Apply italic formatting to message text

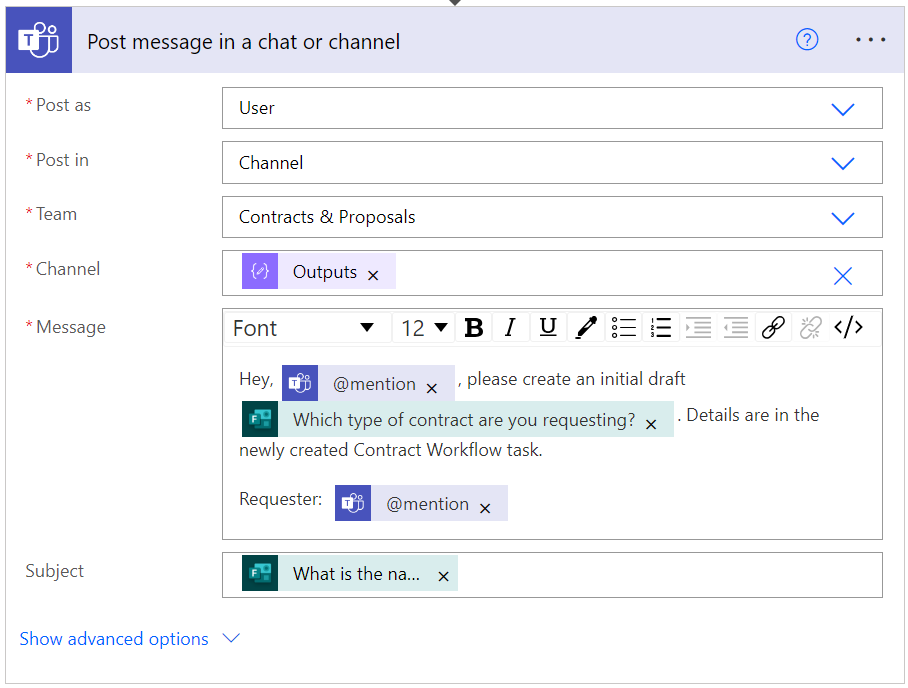click(511, 327)
